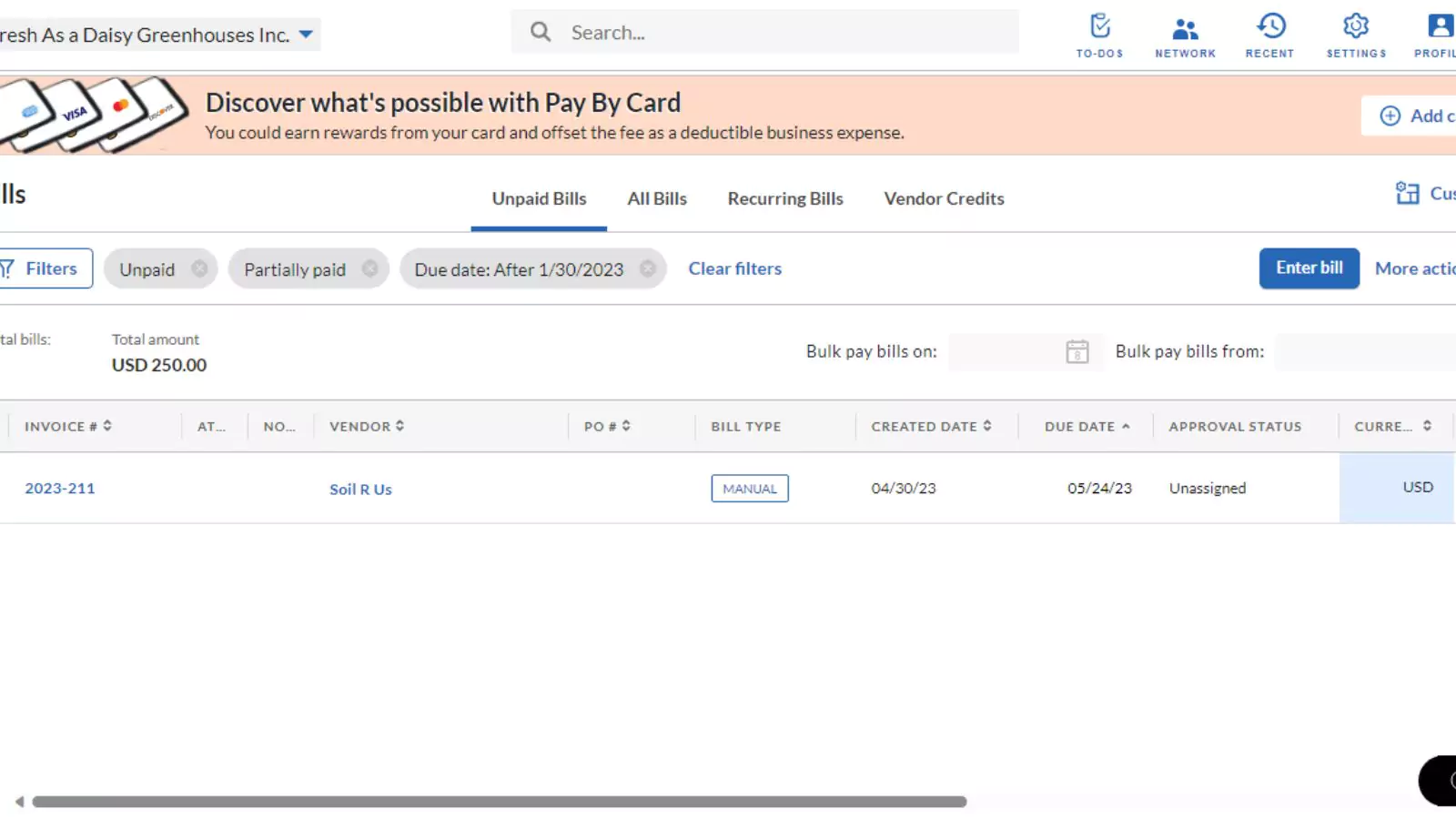Screen dimensions: 1456x819
Task: Click the scroll left arrow
Action: [19, 802]
